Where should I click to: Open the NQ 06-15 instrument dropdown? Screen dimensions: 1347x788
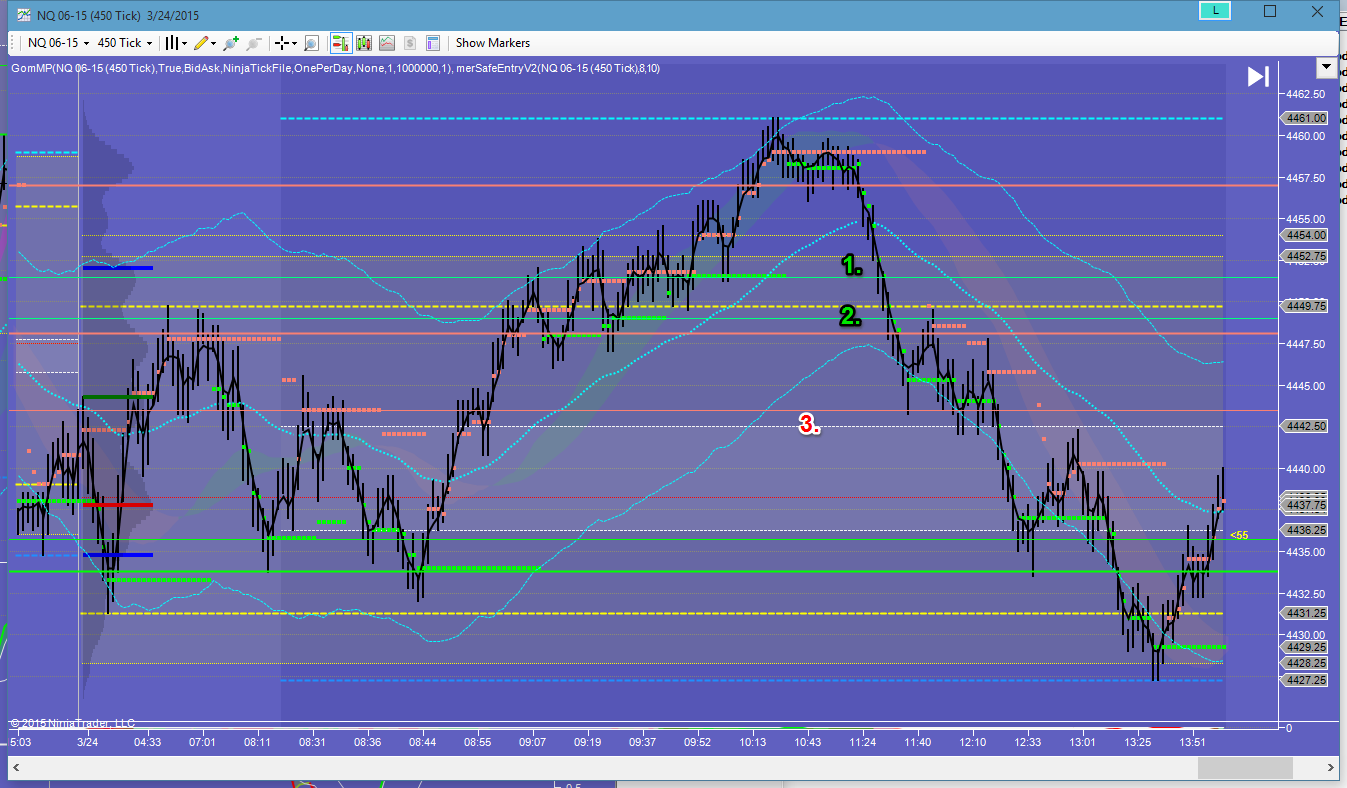coord(58,43)
